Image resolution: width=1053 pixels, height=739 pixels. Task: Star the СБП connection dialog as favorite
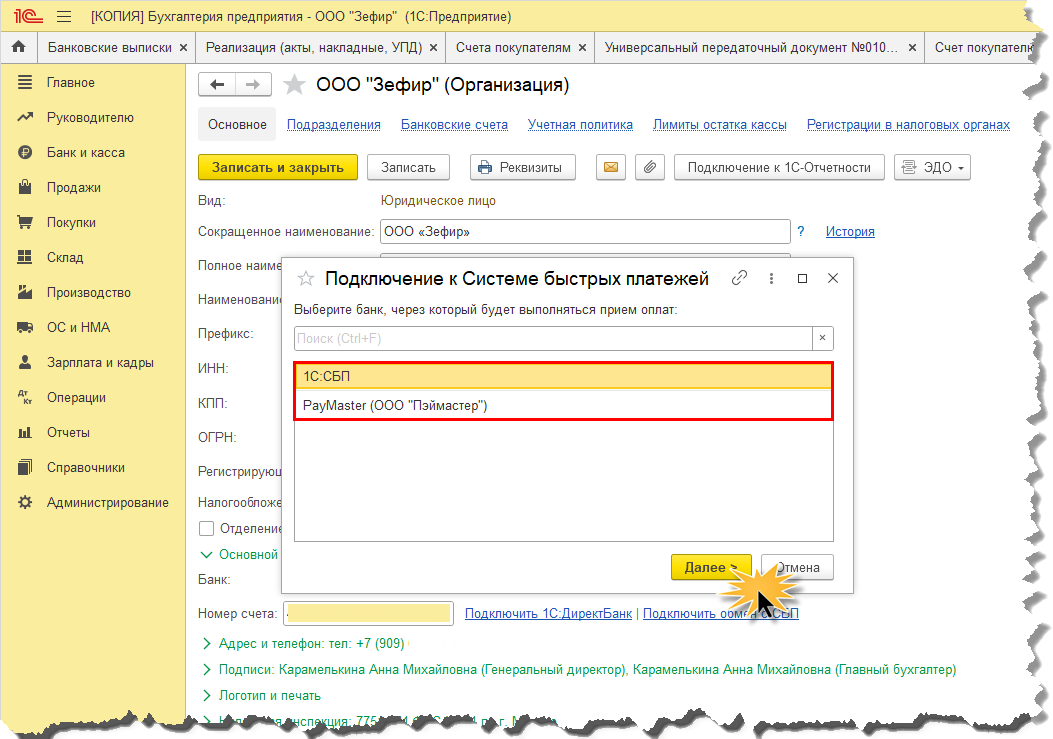[306, 278]
